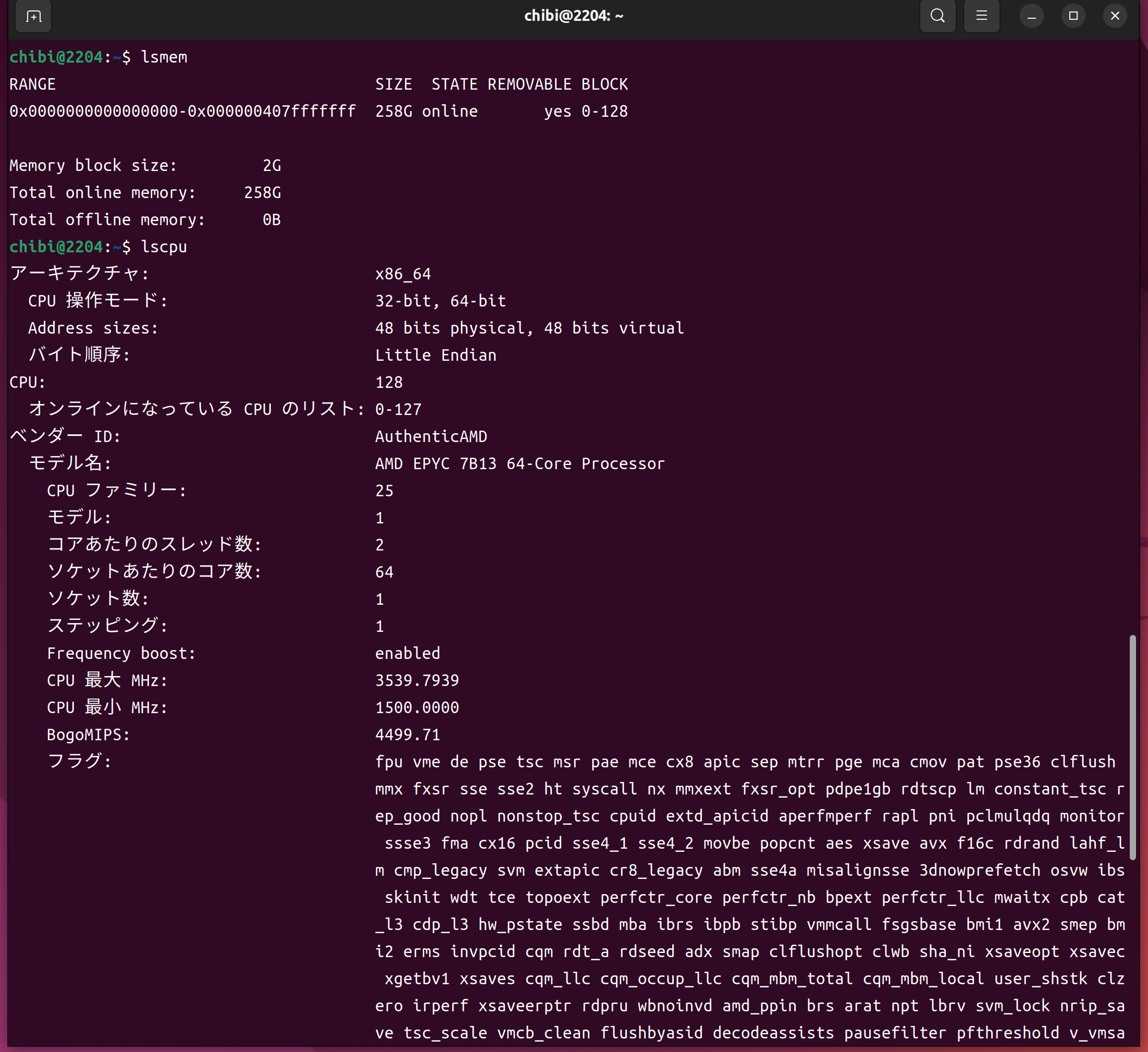The image size is (1148, 1052).
Task: Maximize the terminal window
Action: pyautogui.click(x=1073, y=16)
